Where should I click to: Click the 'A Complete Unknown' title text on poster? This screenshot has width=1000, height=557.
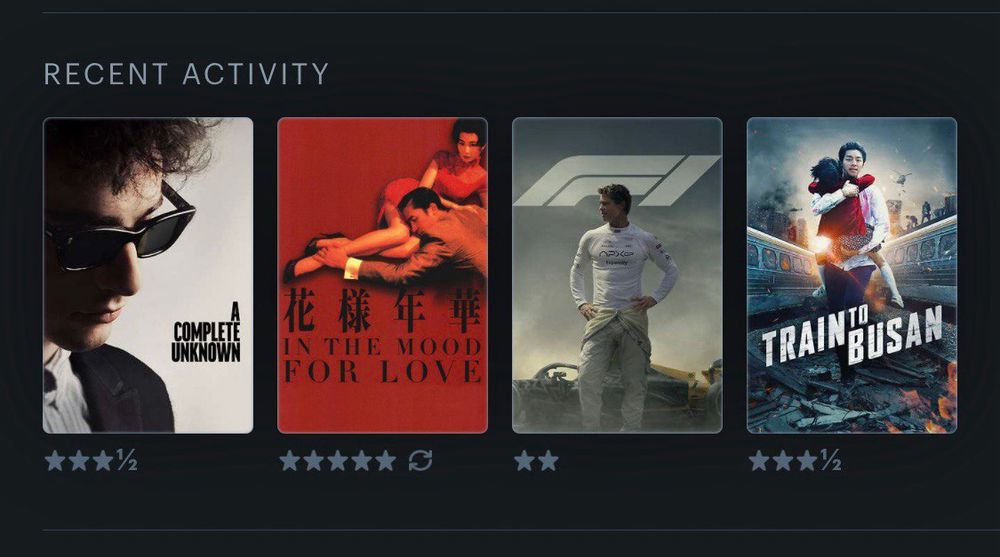coord(206,333)
